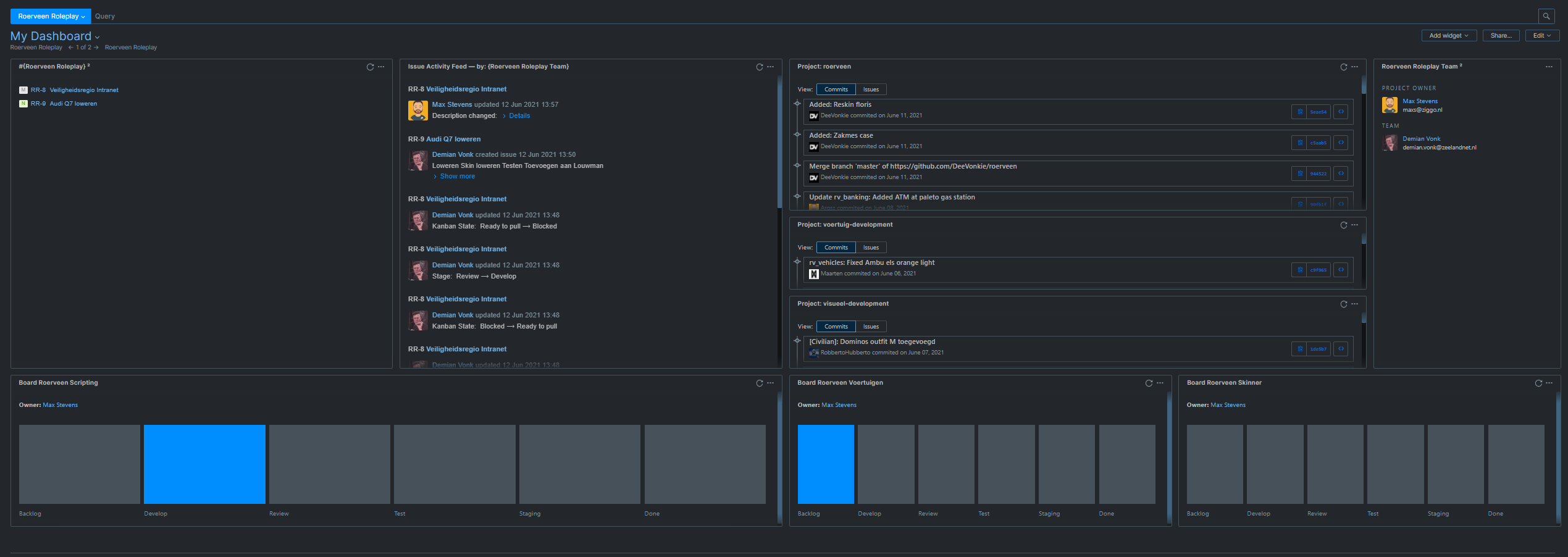Refresh the Project: visueel-development widget
The height and width of the screenshot is (557, 1568).
(1343, 304)
